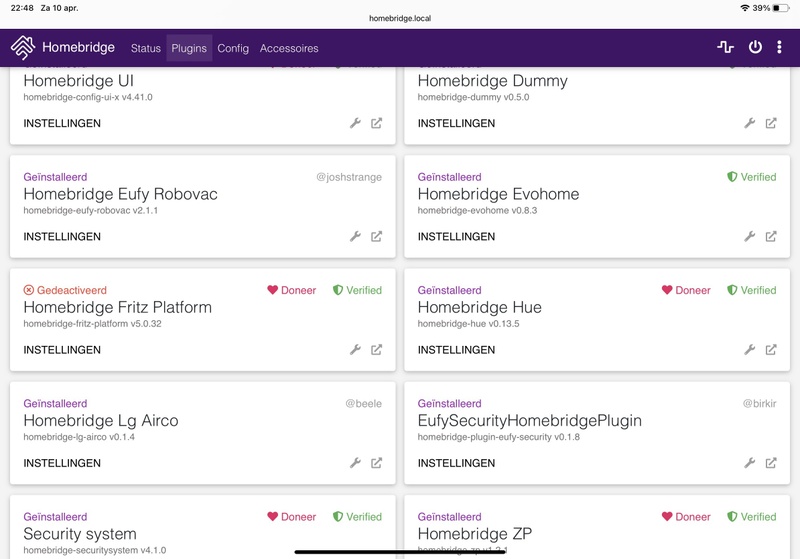Open Eufy Robovac external link icon
The width and height of the screenshot is (800, 559).
pos(377,236)
